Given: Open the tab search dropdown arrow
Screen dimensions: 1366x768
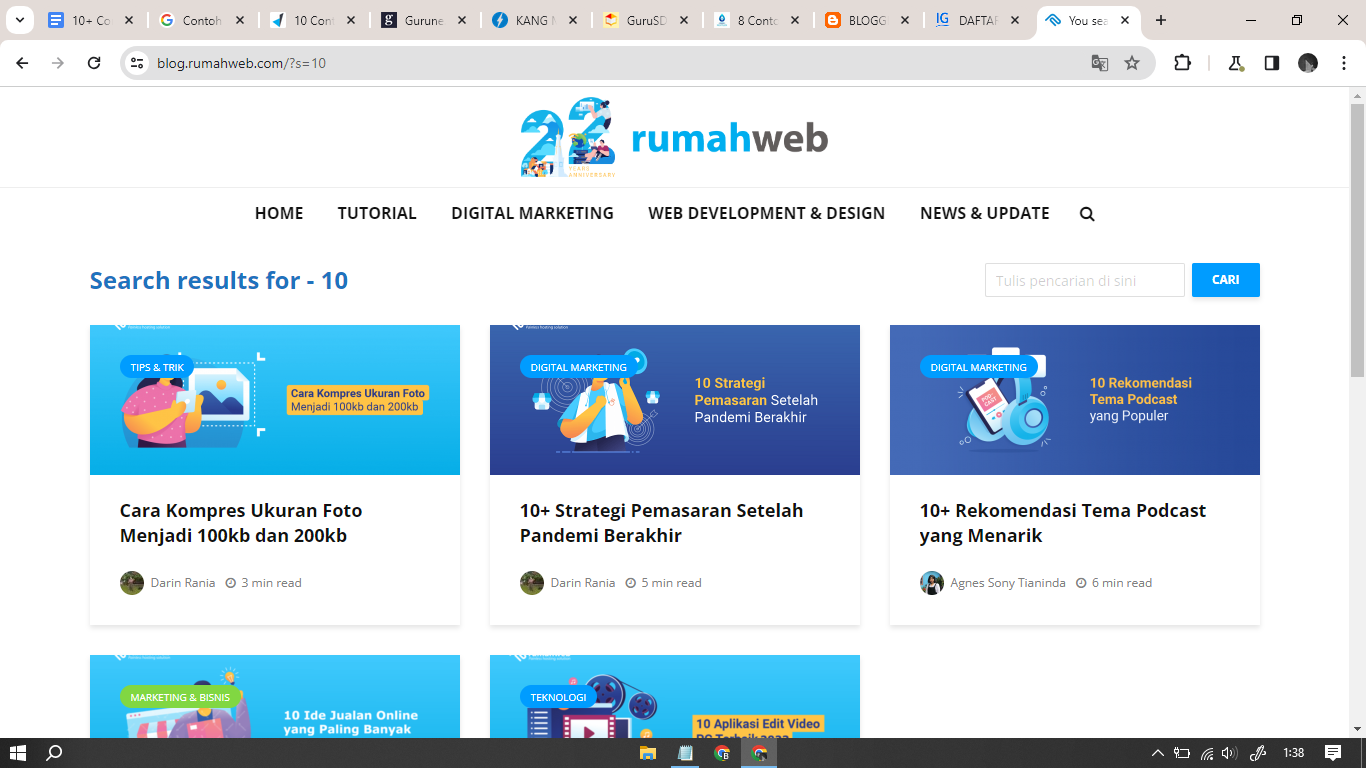Looking at the screenshot, I should [19, 20].
